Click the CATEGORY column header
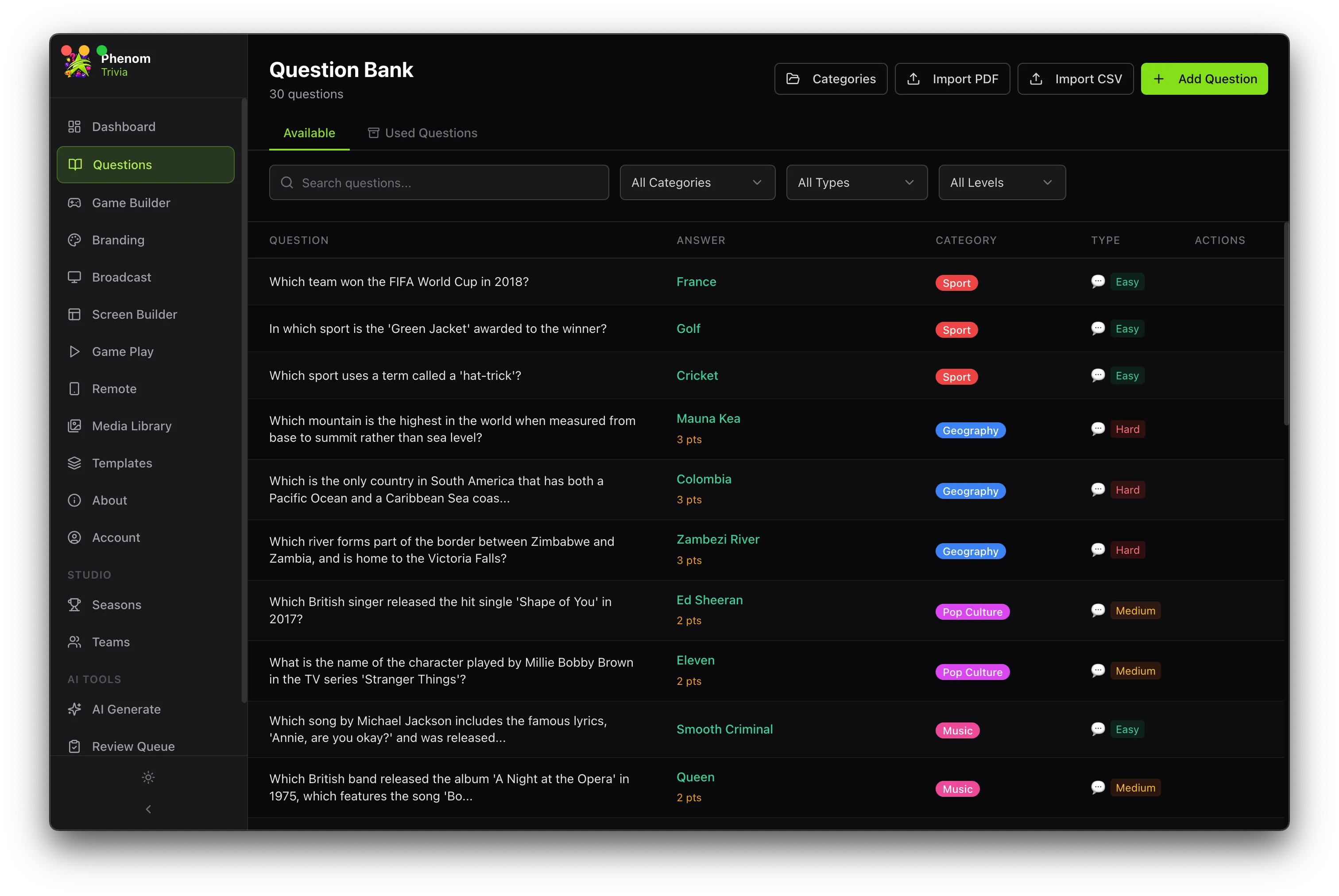 pyautogui.click(x=966, y=240)
